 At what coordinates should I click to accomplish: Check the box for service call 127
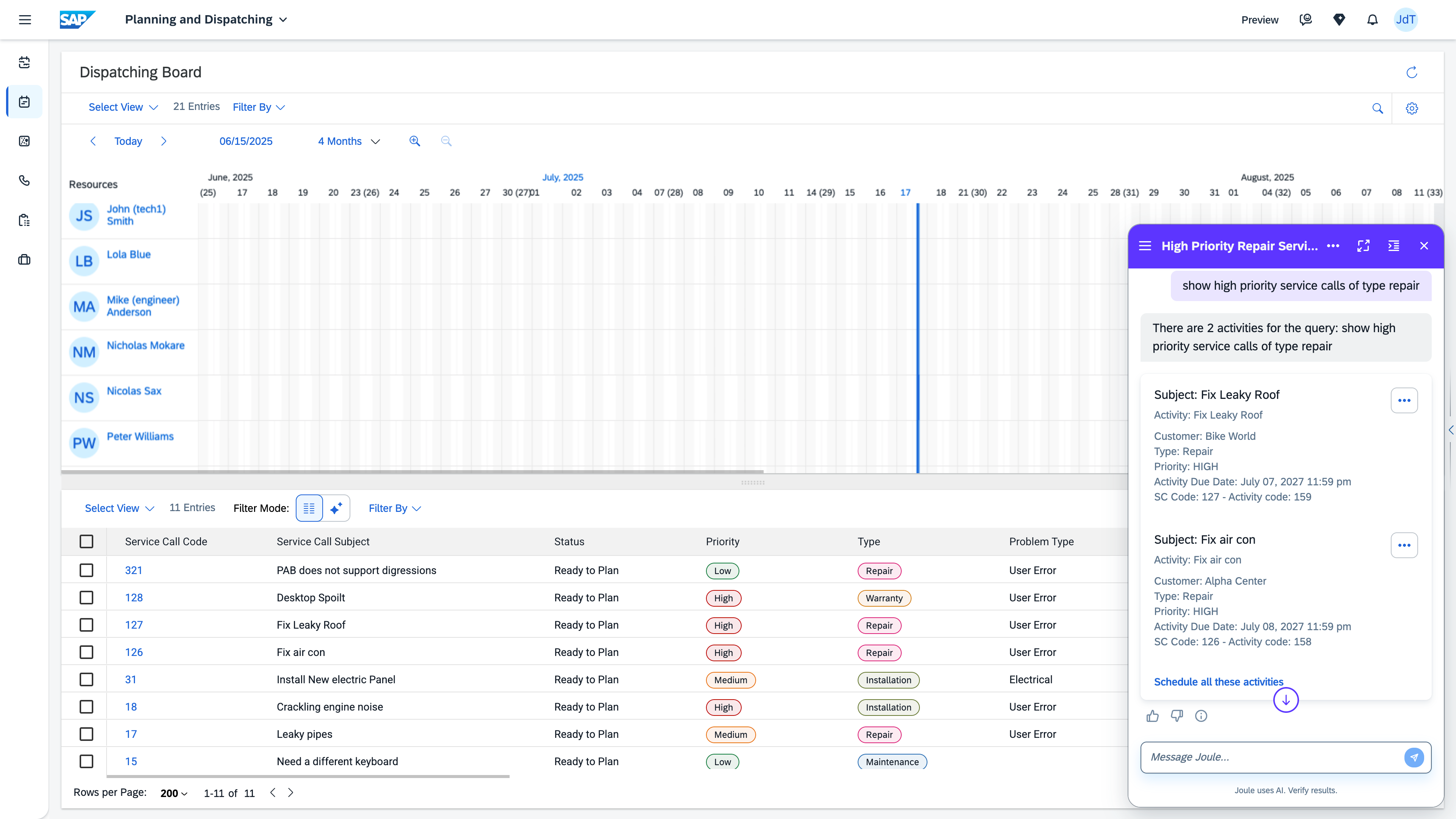pos(86,625)
